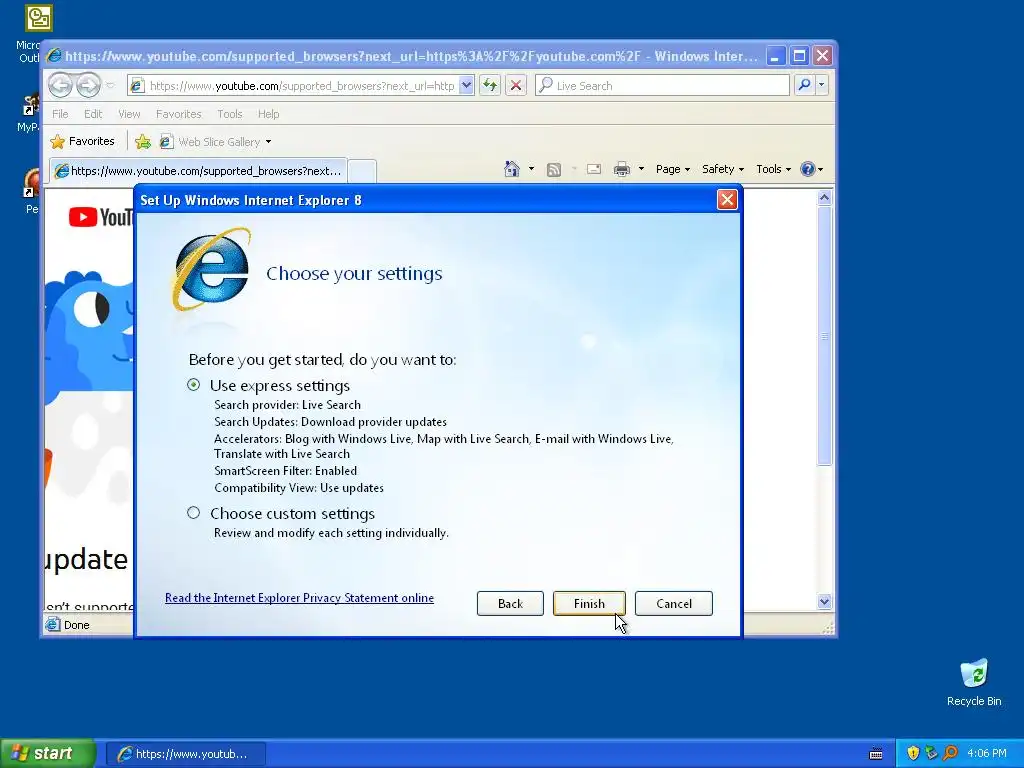Screen dimensions: 1024x768
Task: Open the Tools menu in menu bar
Action: click(x=230, y=114)
